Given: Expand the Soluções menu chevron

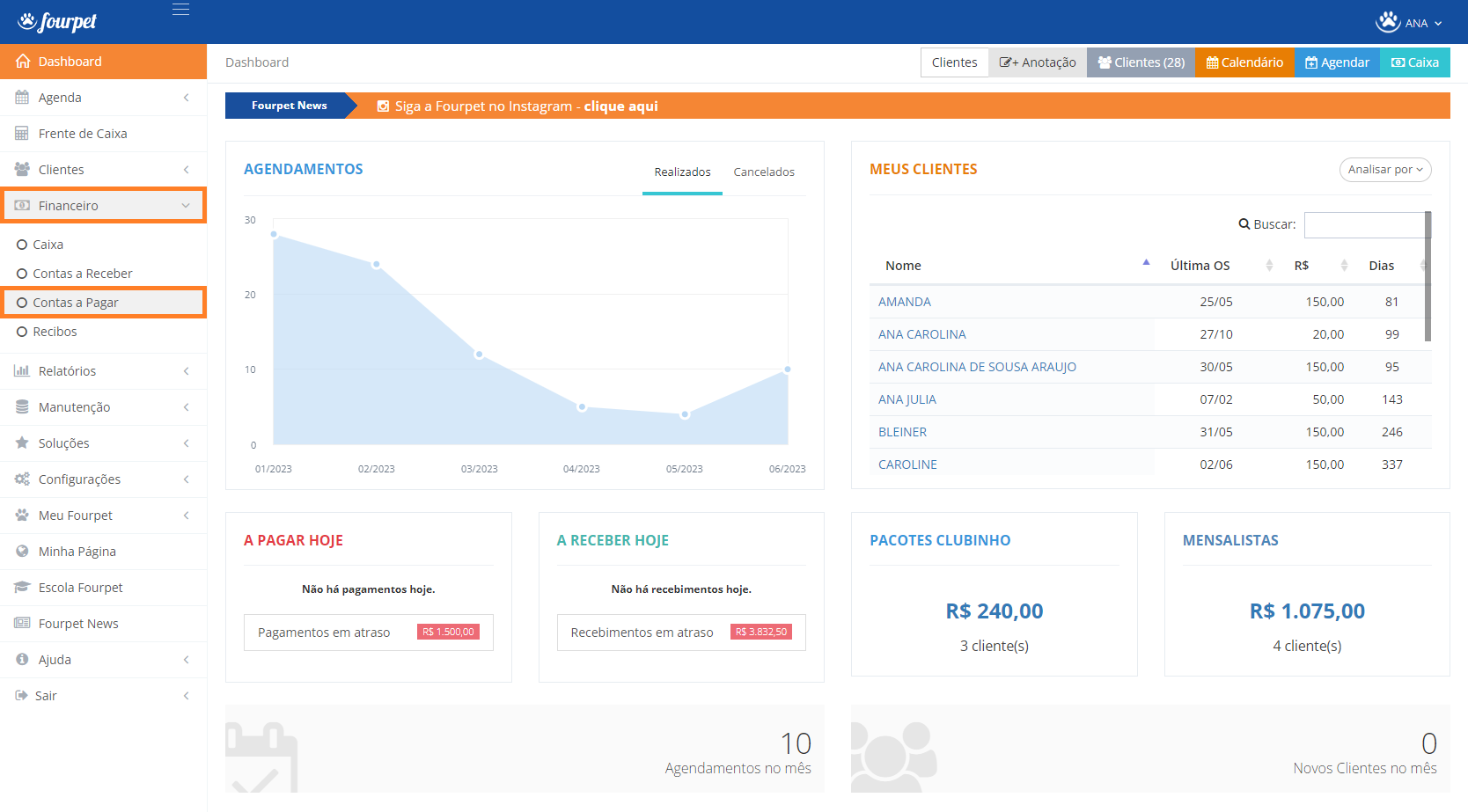Looking at the screenshot, I should point(187,443).
